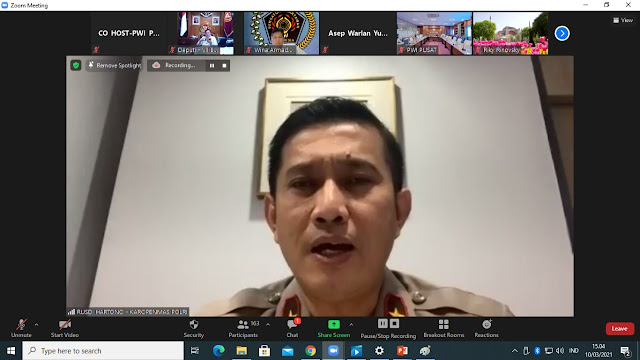Click Zoom icon in taskbar

pyautogui.click(x=333, y=351)
